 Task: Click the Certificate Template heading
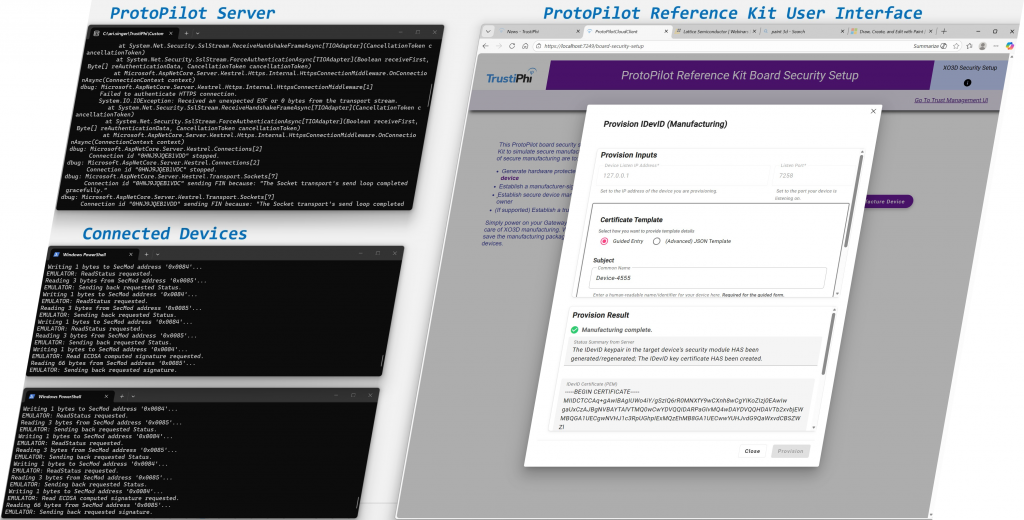[632, 219]
